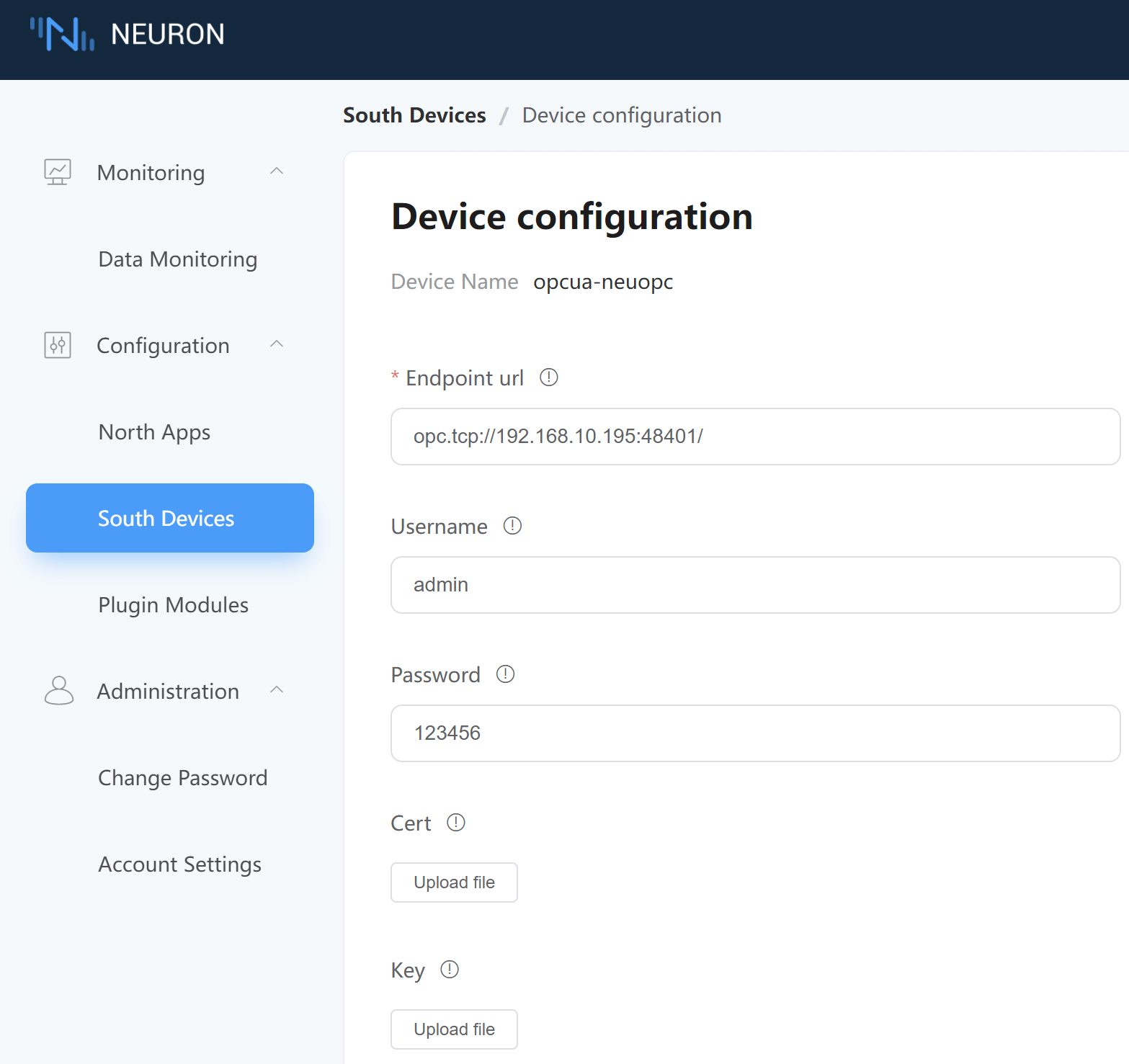Click the Username info icon

[512, 526]
